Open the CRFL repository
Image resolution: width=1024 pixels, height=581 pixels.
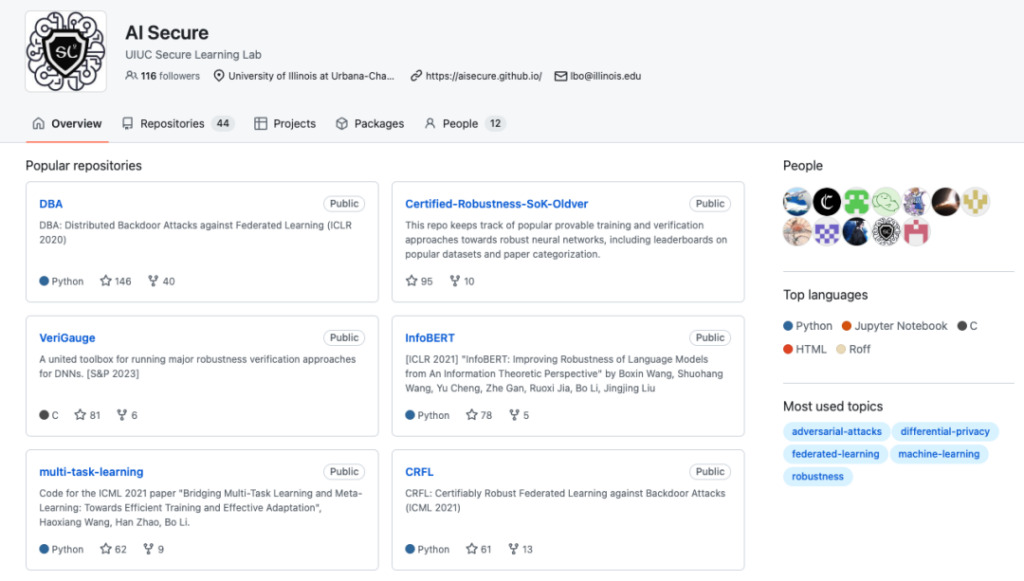[x=419, y=471]
